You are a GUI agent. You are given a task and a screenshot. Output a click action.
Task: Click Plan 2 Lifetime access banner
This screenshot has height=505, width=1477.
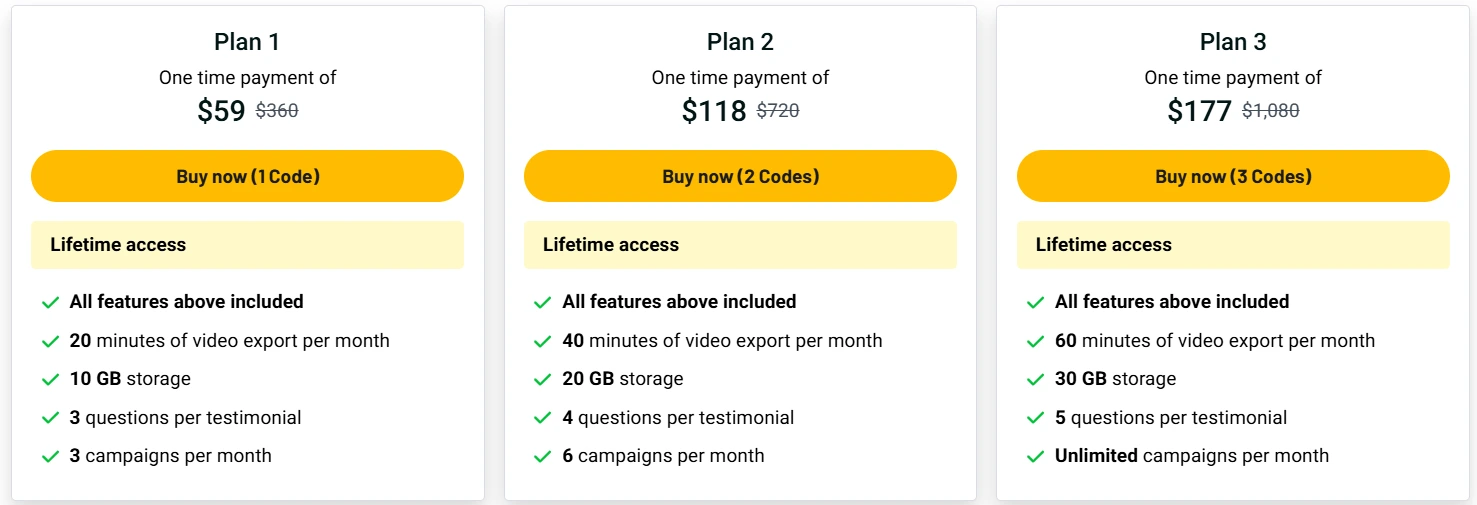click(x=740, y=245)
